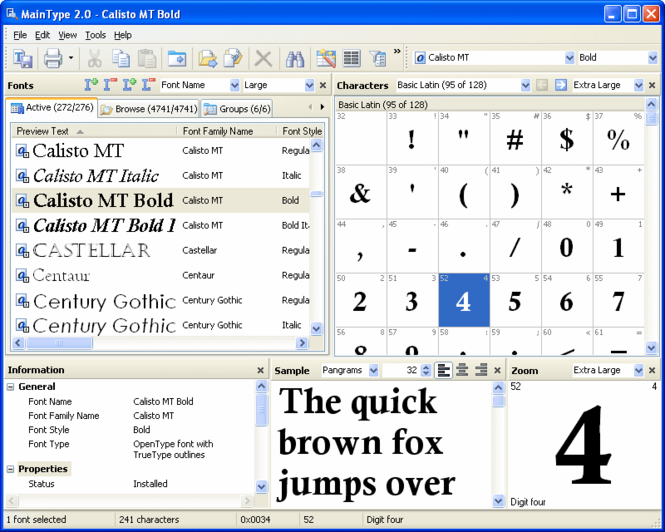Select the Active (272/276) tab
Image resolution: width=665 pixels, height=532 pixels.
(x=52, y=107)
